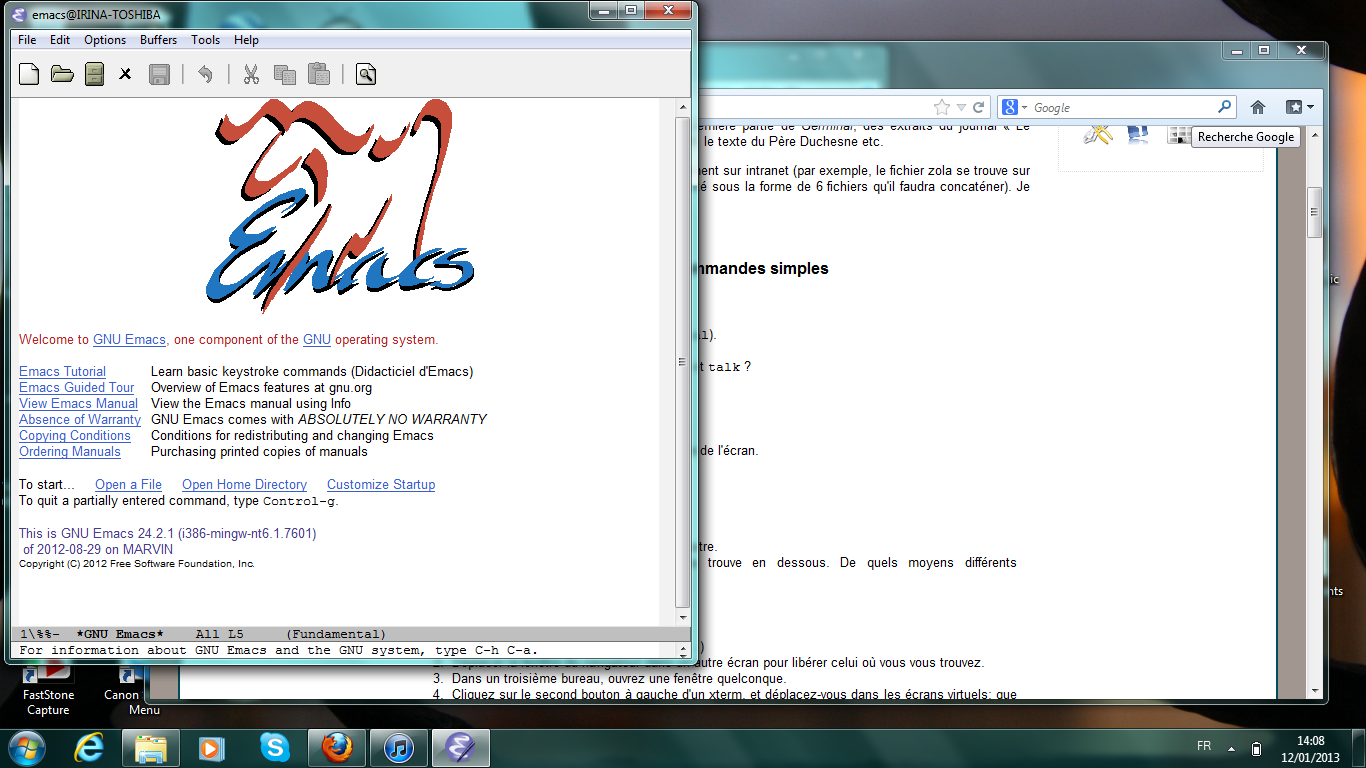Open the Firefox address history dropdown arrow
This screenshot has height=768, width=1366.
coord(961,107)
